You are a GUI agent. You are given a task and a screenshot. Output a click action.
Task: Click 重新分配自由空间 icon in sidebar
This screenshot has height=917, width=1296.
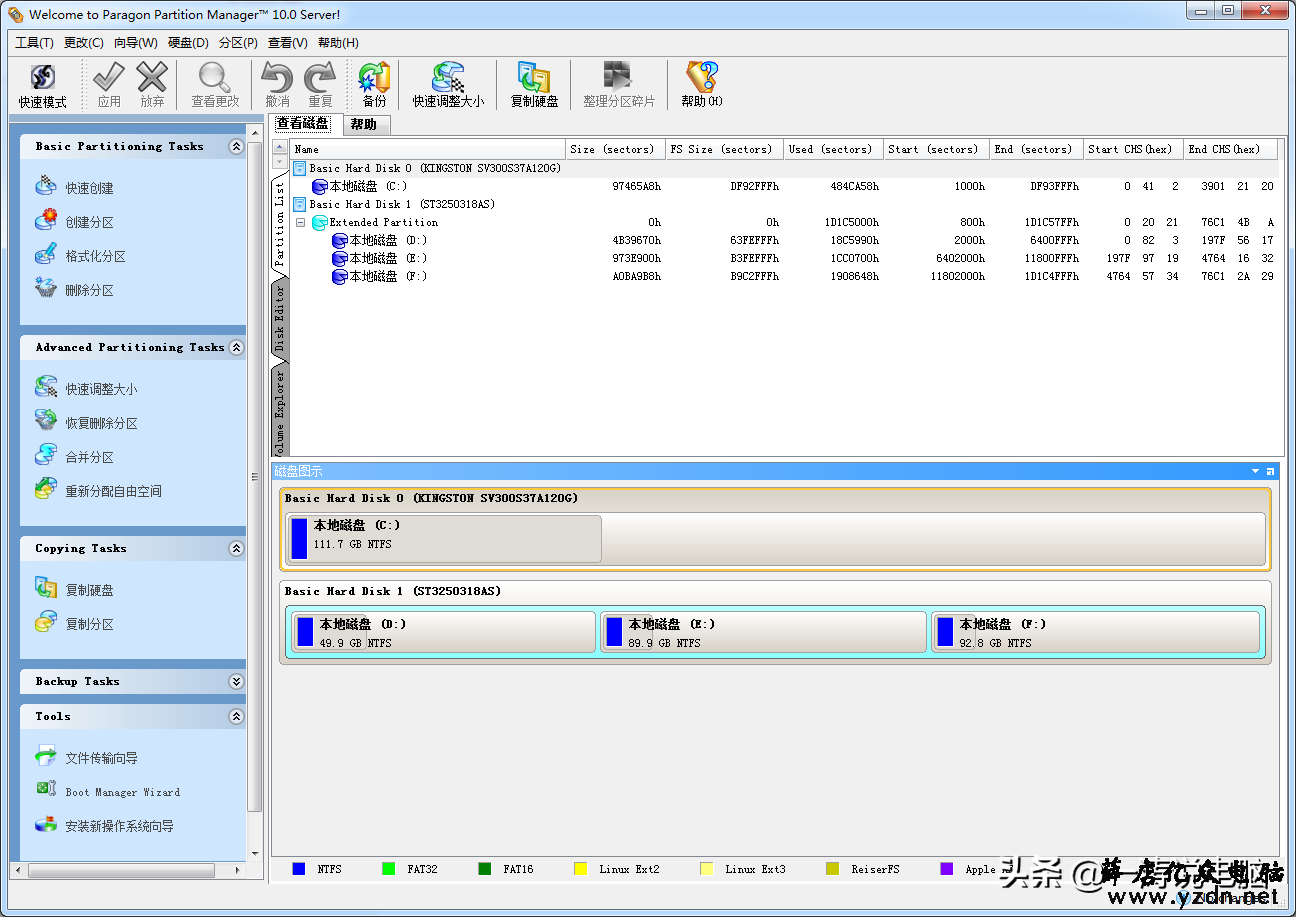point(46,490)
